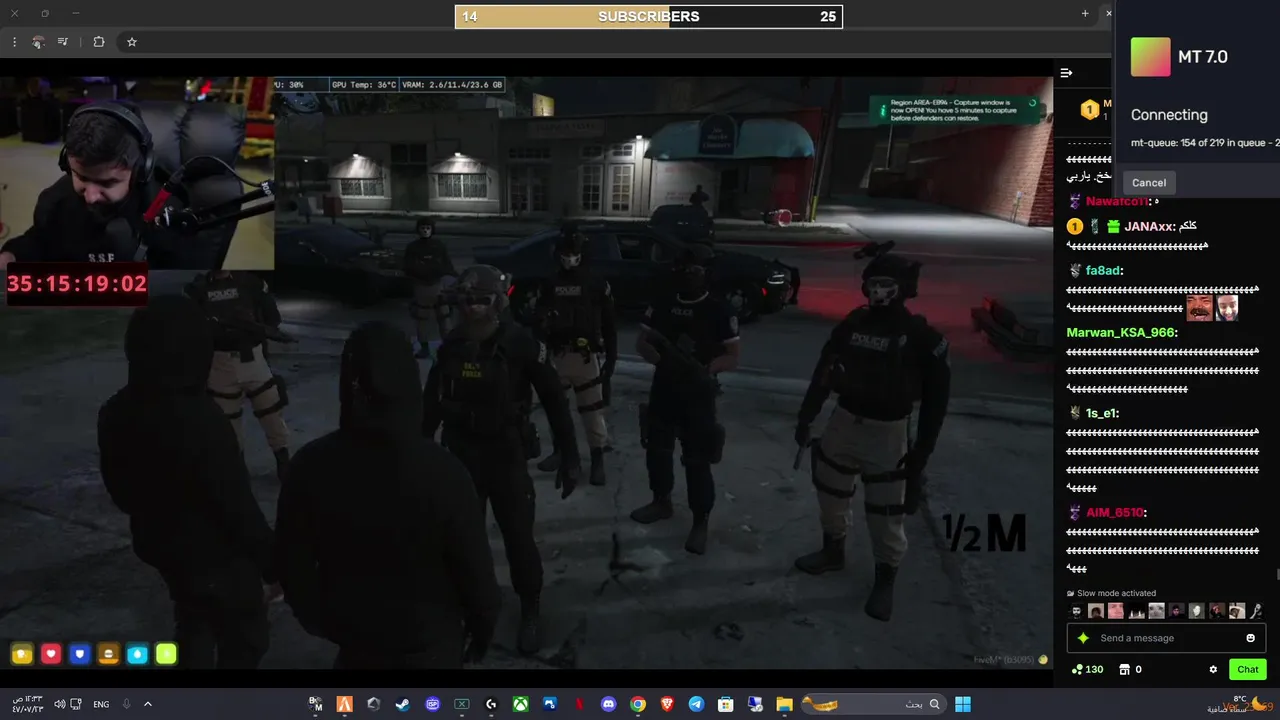
Task: Collapse chat panel using arrow icon
Action: click(1066, 73)
